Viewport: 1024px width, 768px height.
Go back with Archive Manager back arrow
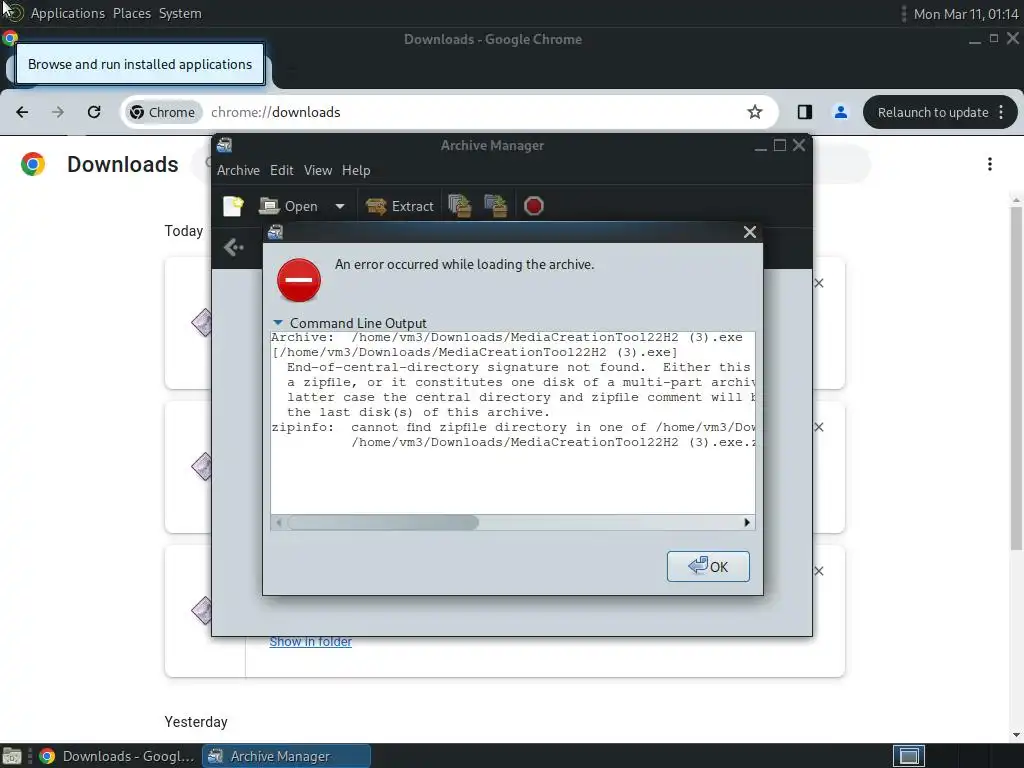point(233,248)
